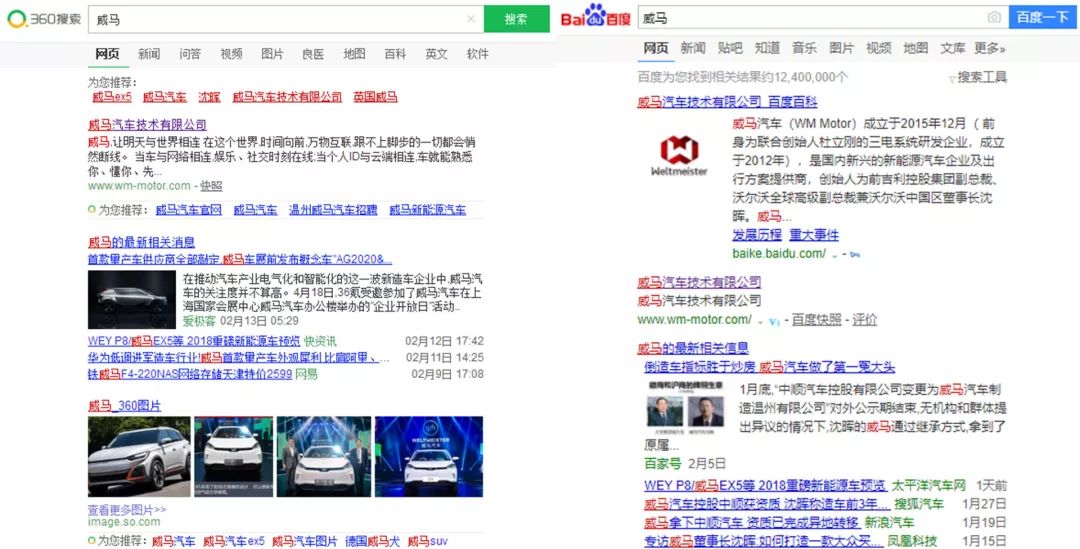Open 威马的最新相关消息 heading link

[x=141, y=242]
